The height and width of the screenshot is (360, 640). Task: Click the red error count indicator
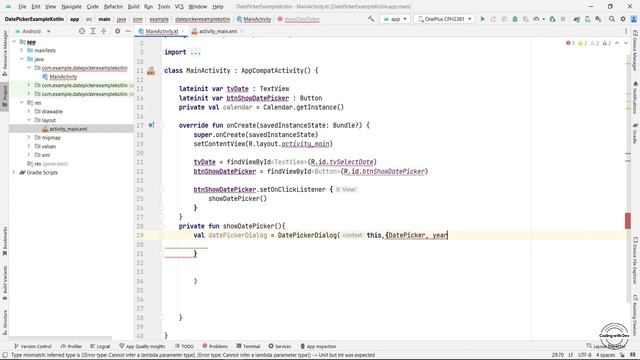click(x=570, y=43)
